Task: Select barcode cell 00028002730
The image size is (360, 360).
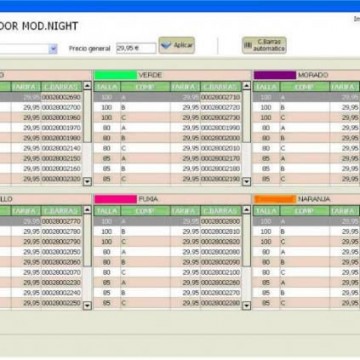Action: tap(221, 118)
